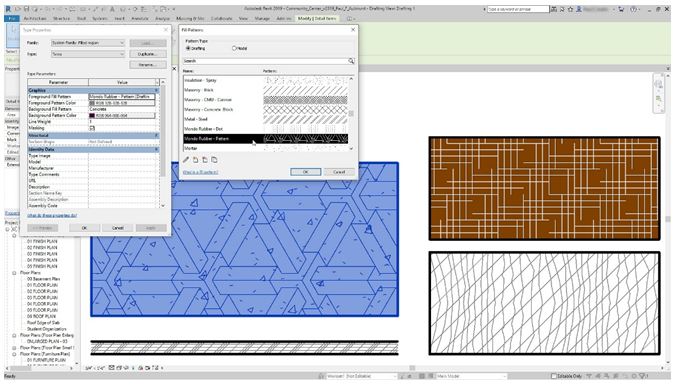The image size is (677, 387).
Task: Open the Architecture ribbon tab
Action: click(35, 19)
